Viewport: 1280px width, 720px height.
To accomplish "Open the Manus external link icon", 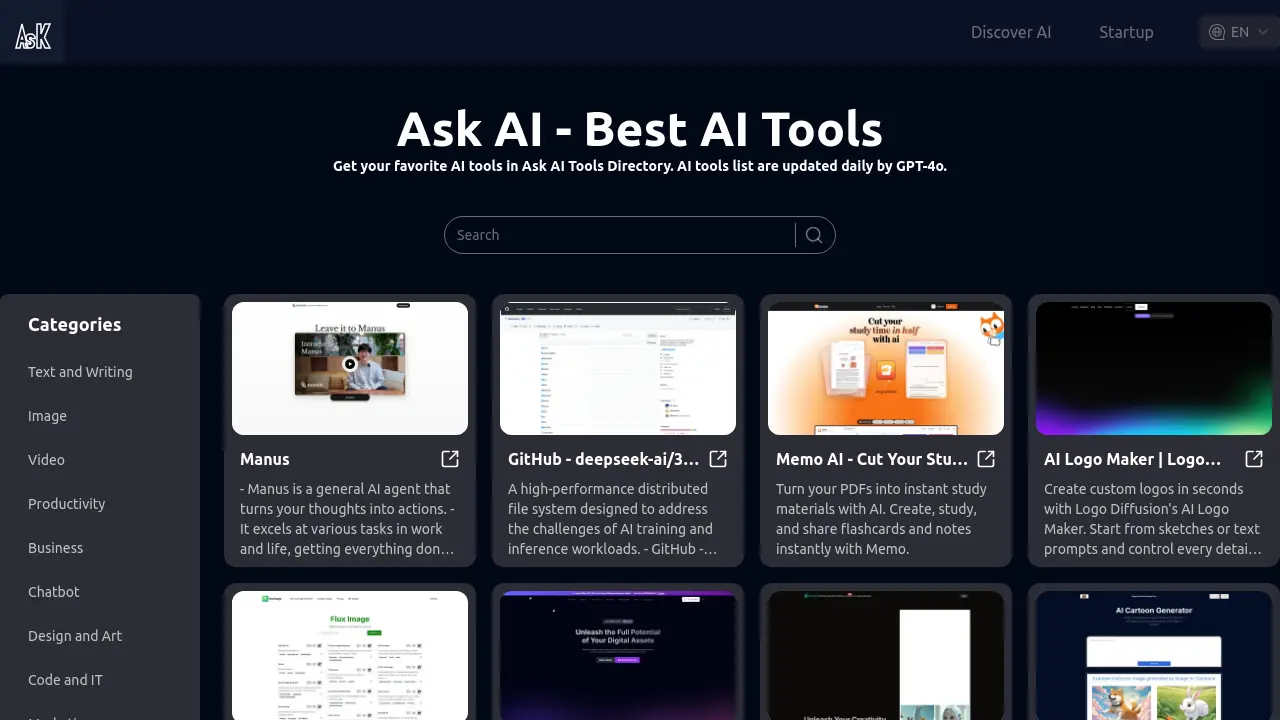I will [450, 459].
